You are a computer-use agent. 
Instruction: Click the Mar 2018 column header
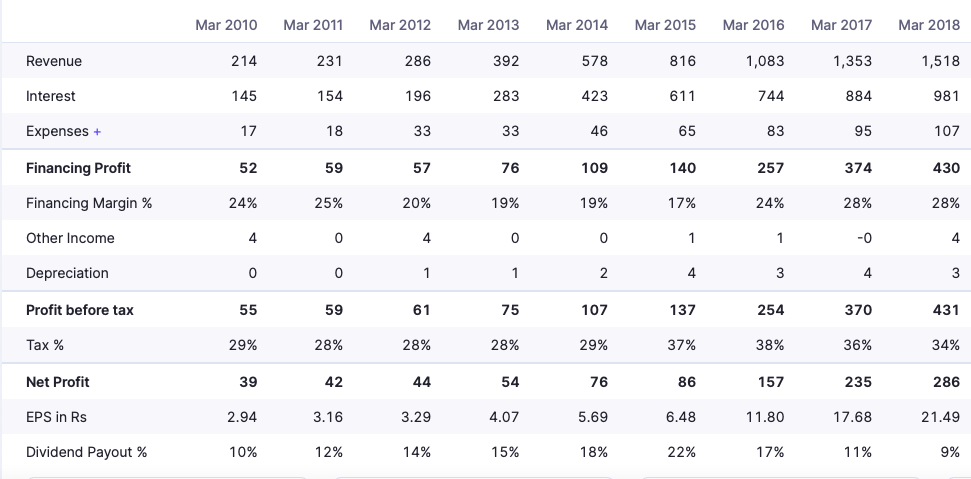[929, 25]
